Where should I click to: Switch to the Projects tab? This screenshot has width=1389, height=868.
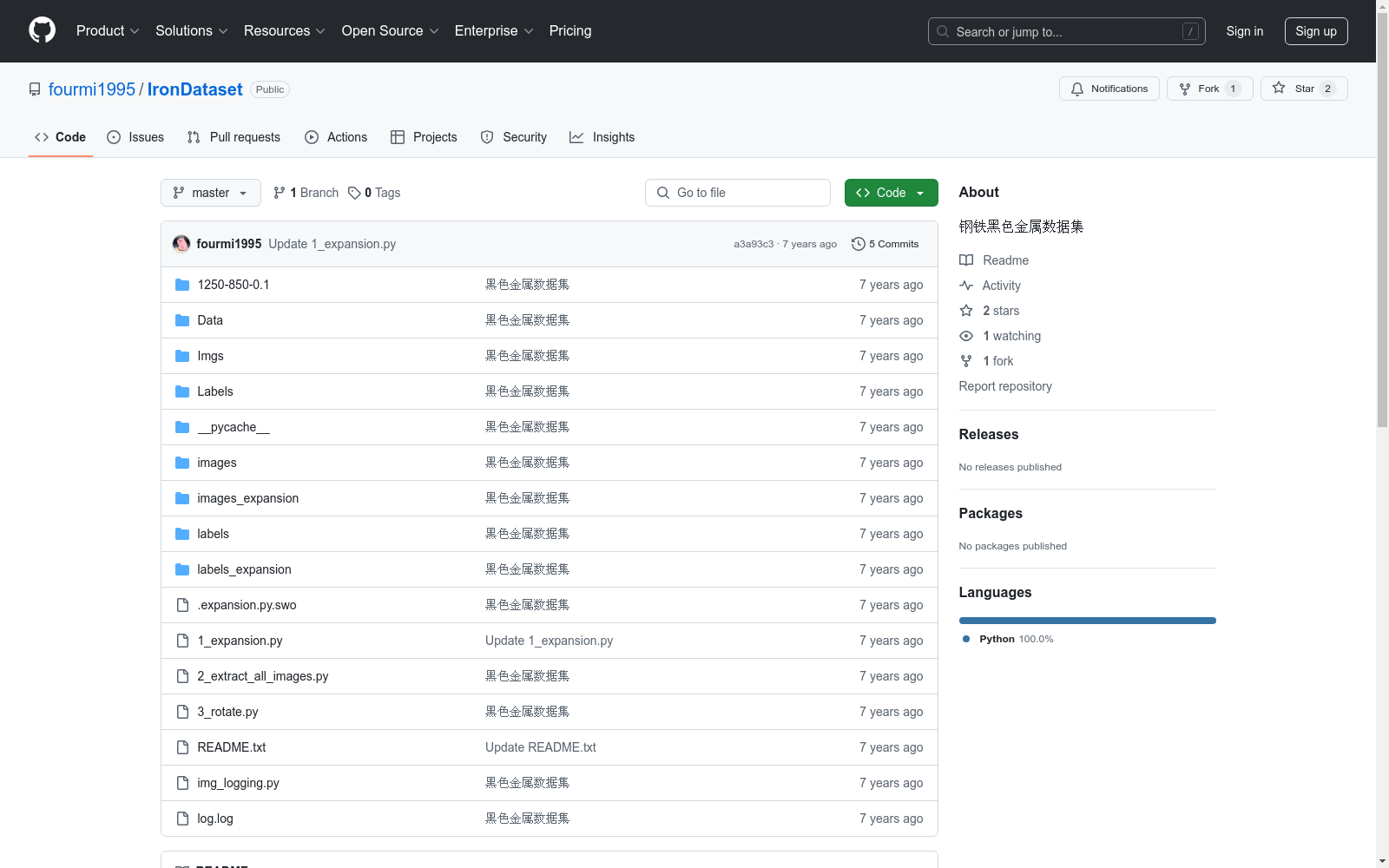pyautogui.click(x=424, y=137)
